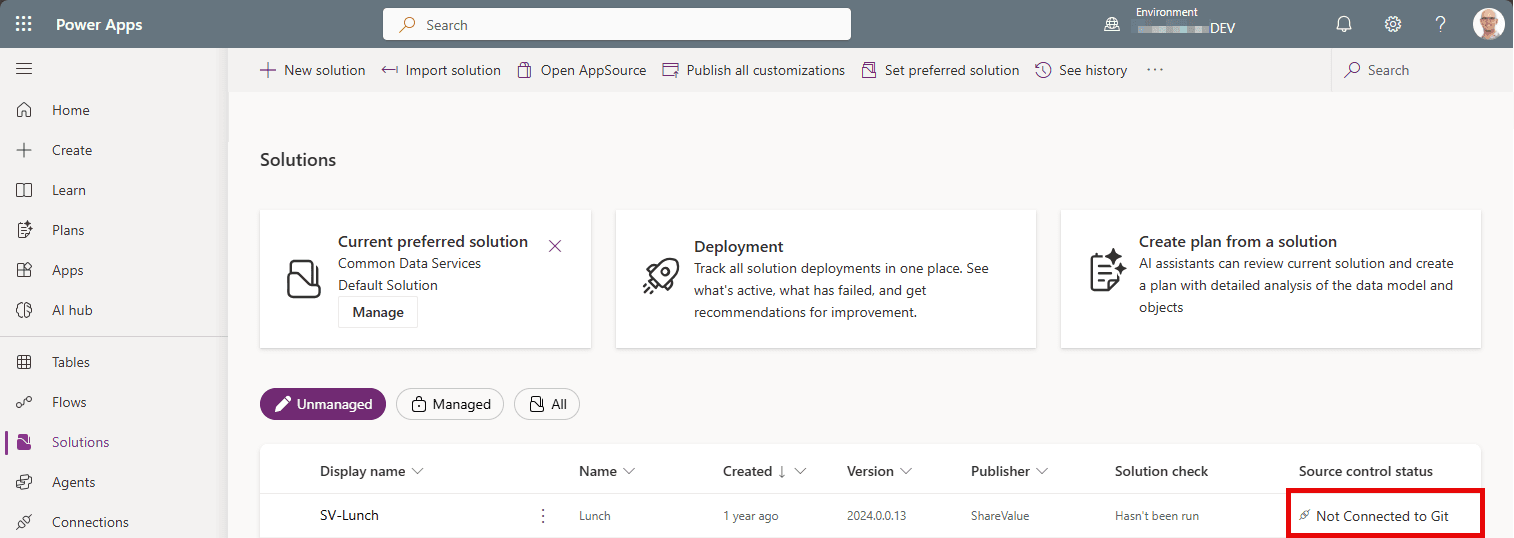The width and height of the screenshot is (1514, 538).
Task: Collapse the left navigation hamburger menu
Action: pos(24,69)
